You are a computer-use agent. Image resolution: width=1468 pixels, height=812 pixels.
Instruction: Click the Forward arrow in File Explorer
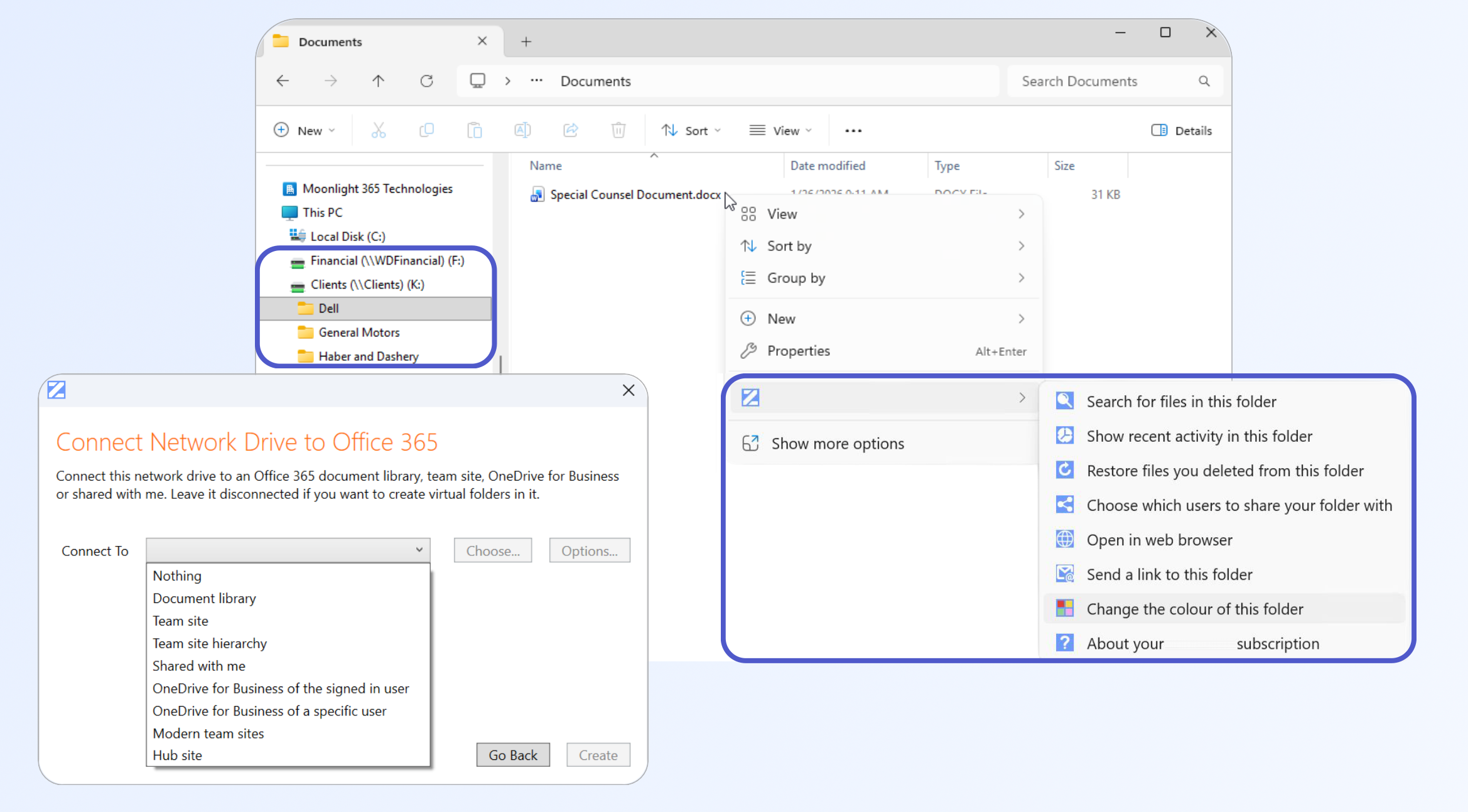coord(330,81)
